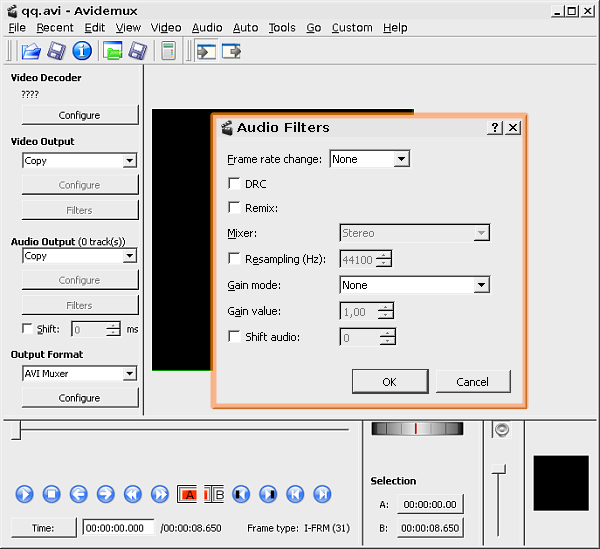Viewport: 600px width, 549px height.
Task: Click OK in Audio Filters dialog
Action: point(389,382)
